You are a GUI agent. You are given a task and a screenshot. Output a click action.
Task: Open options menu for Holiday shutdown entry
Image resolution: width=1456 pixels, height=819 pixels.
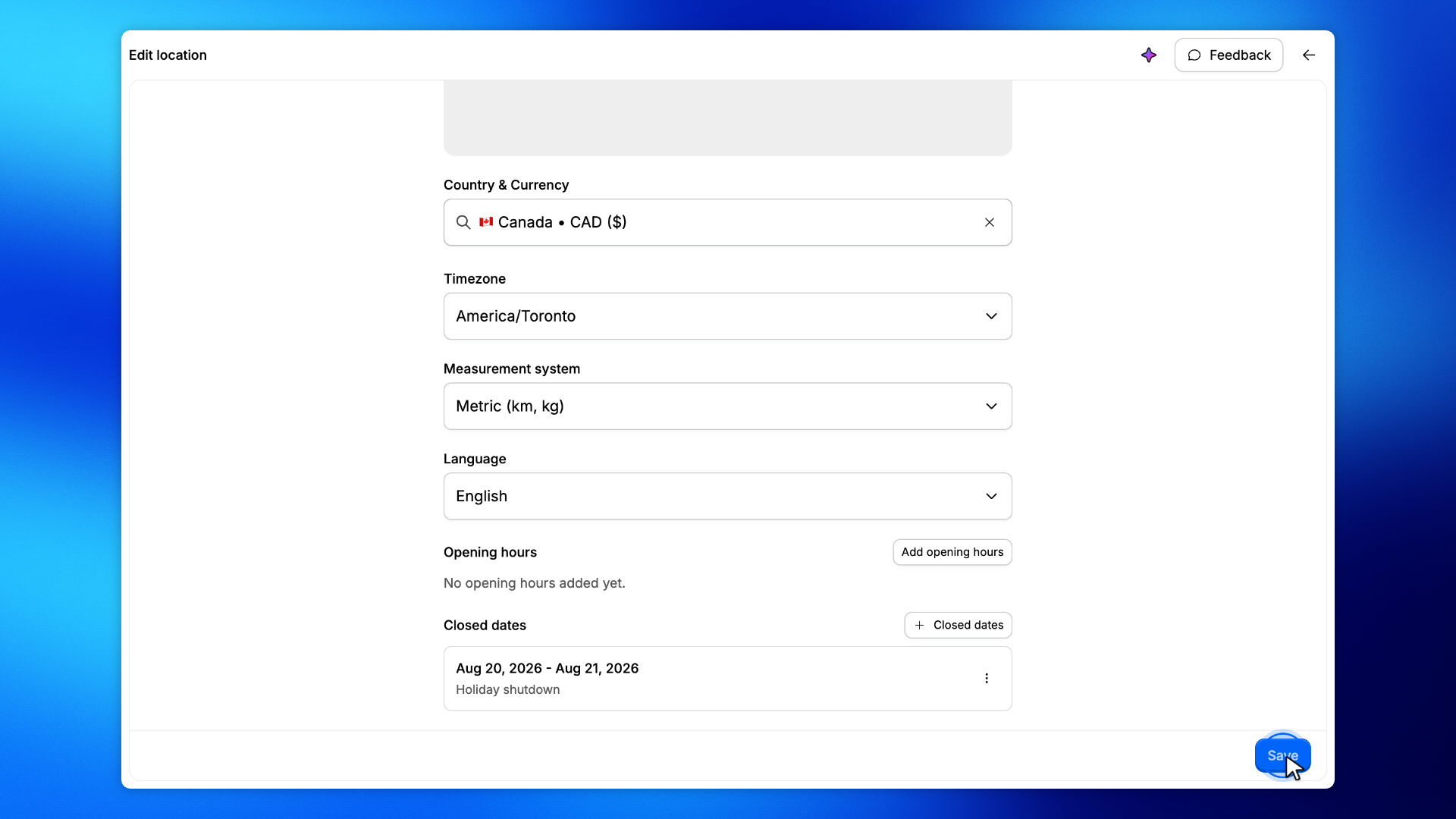click(x=987, y=678)
